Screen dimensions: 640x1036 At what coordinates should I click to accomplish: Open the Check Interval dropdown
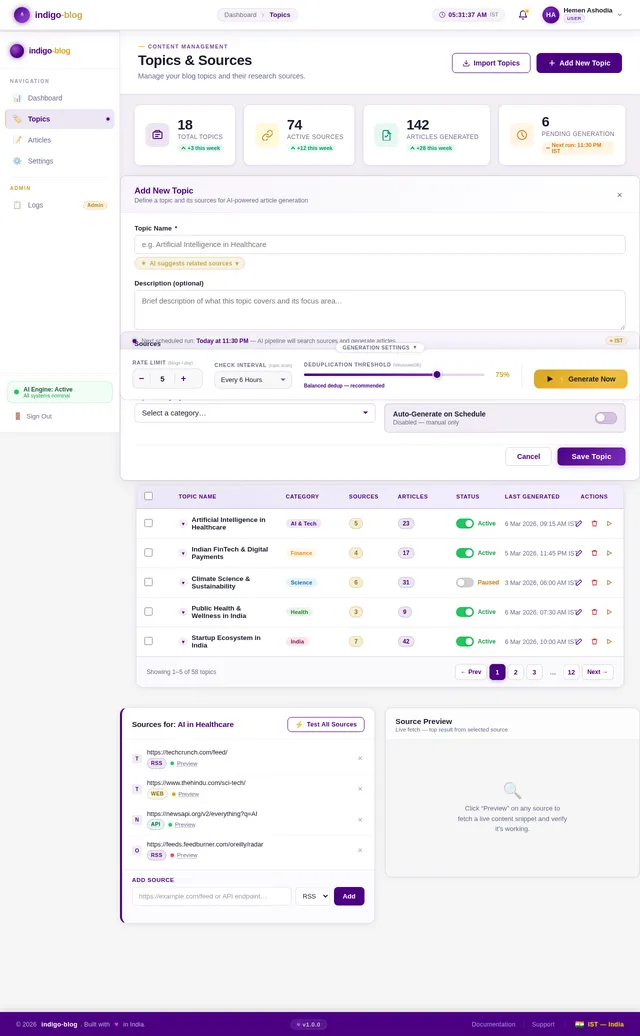[x=252, y=380]
